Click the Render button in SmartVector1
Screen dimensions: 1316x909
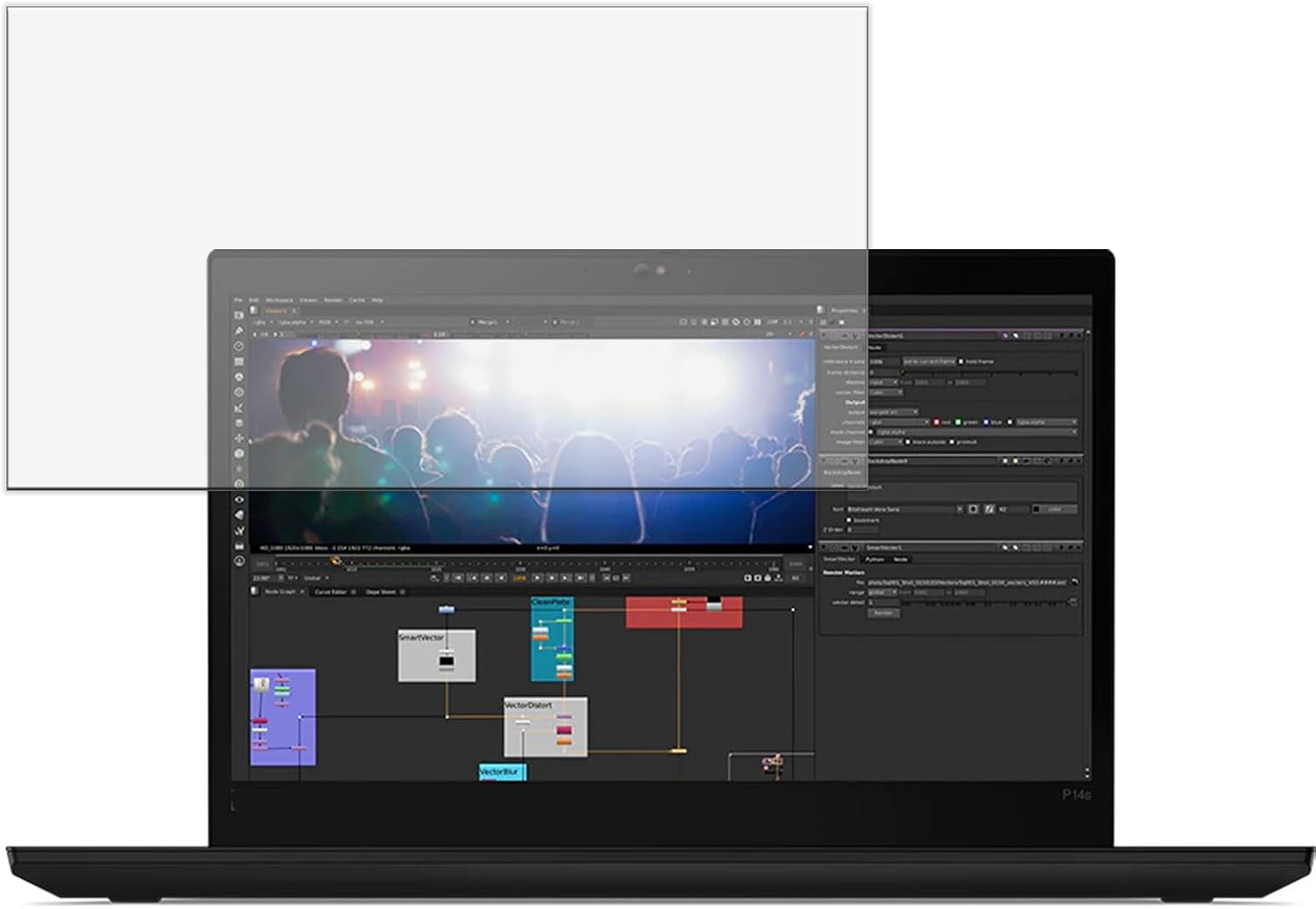(x=883, y=613)
